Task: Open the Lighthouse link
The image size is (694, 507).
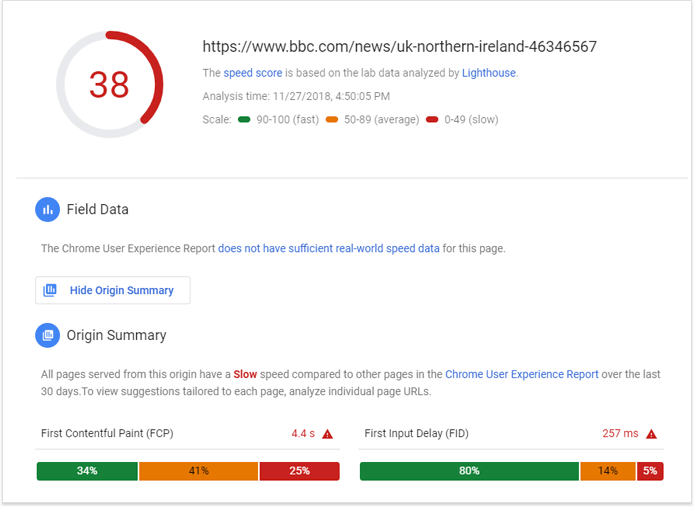Action: click(489, 73)
